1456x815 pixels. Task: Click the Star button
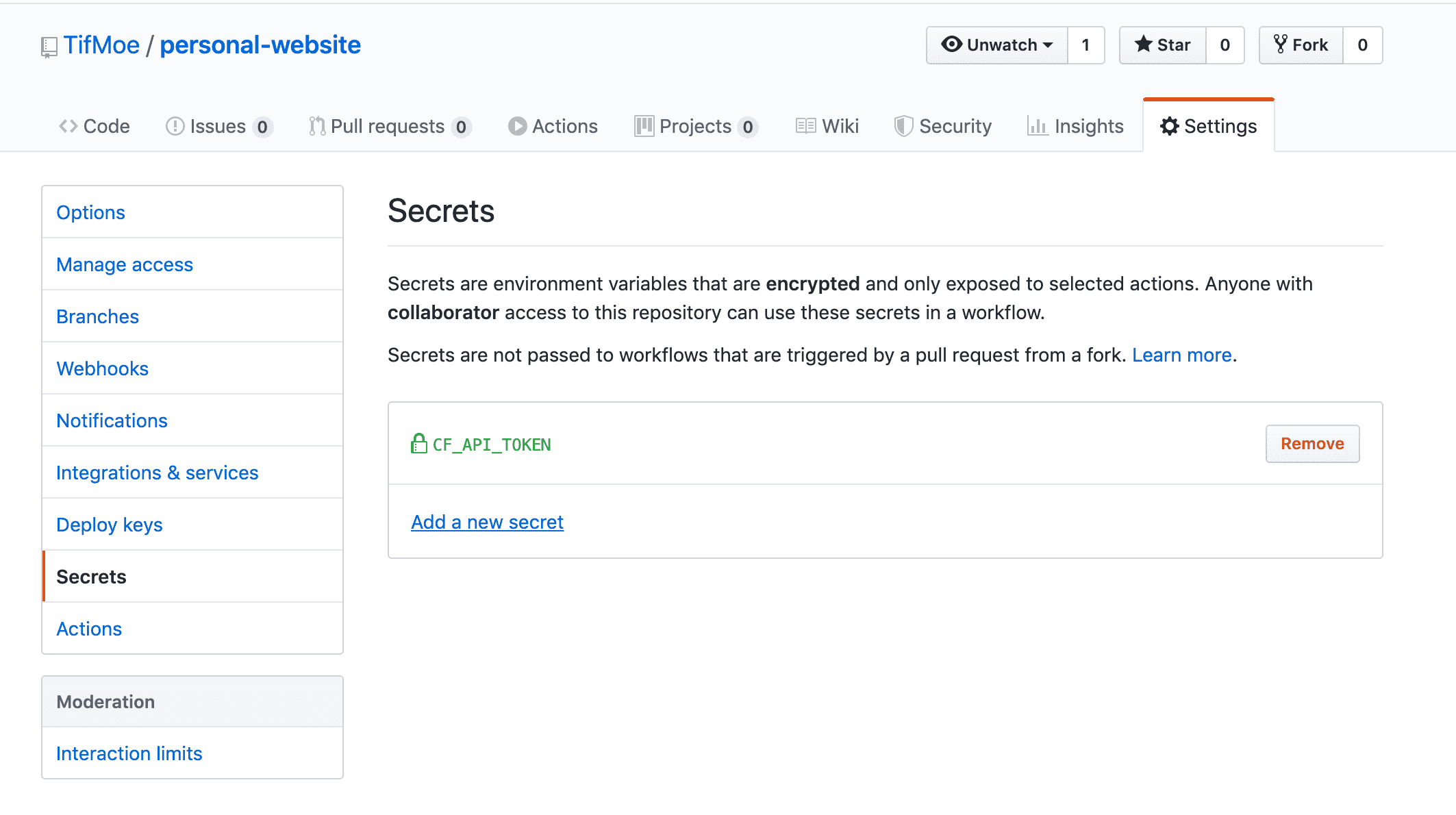[1162, 45]
